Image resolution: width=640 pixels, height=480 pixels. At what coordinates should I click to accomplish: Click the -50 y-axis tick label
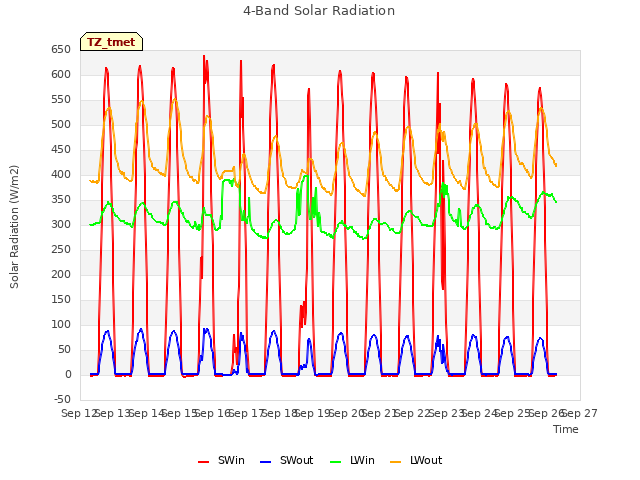click(62, 400)
